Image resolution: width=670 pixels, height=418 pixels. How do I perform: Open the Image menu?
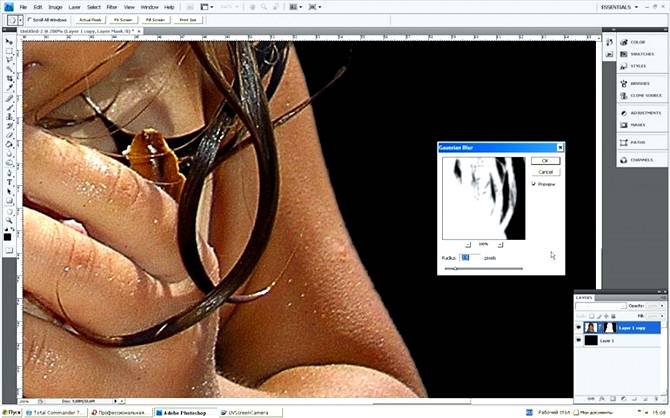[57, 7]
